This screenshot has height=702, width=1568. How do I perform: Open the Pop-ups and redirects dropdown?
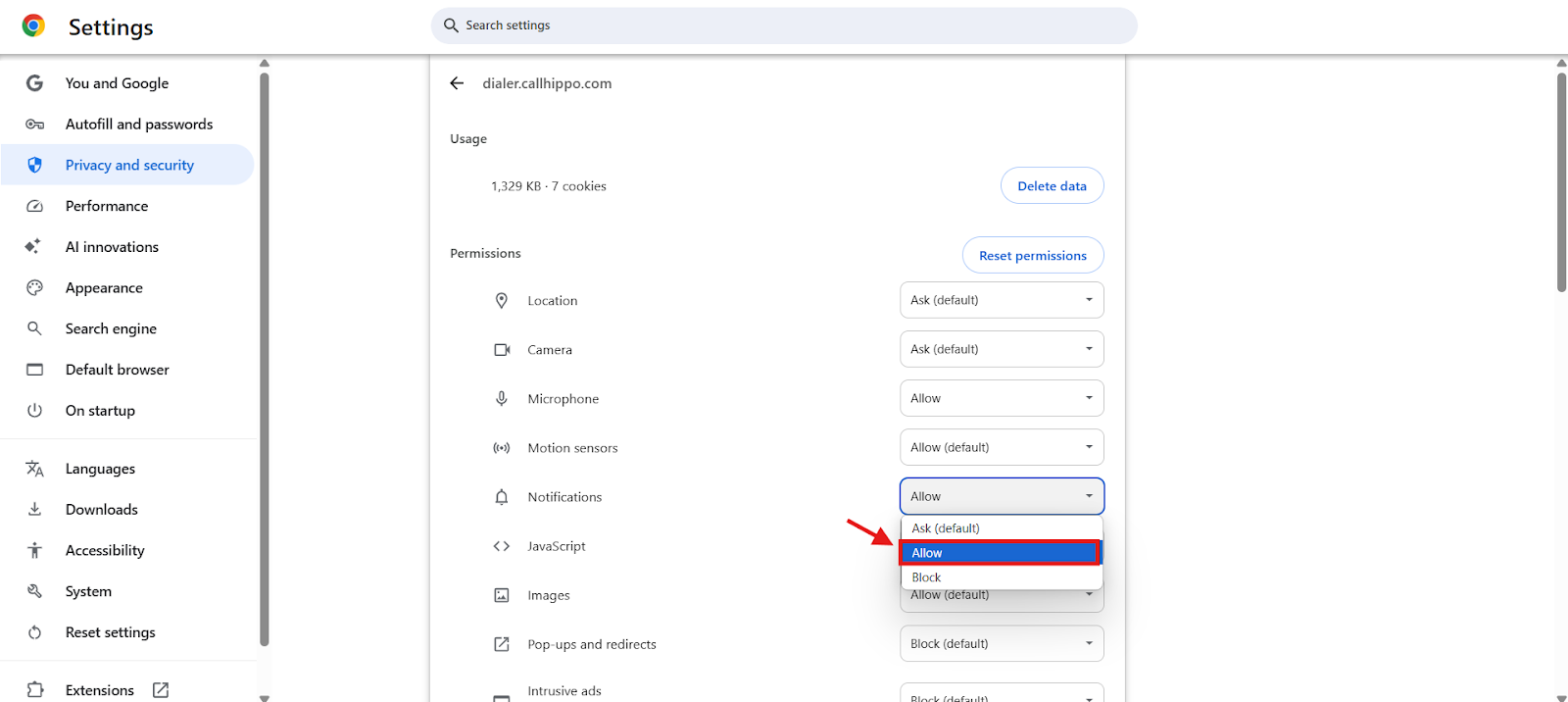(1002, 643)
